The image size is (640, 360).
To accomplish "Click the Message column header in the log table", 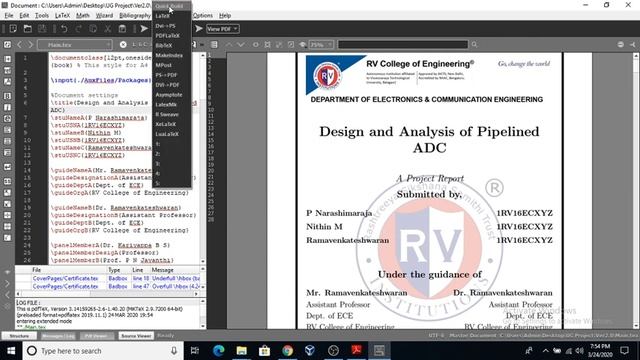I will click(175, 270).
